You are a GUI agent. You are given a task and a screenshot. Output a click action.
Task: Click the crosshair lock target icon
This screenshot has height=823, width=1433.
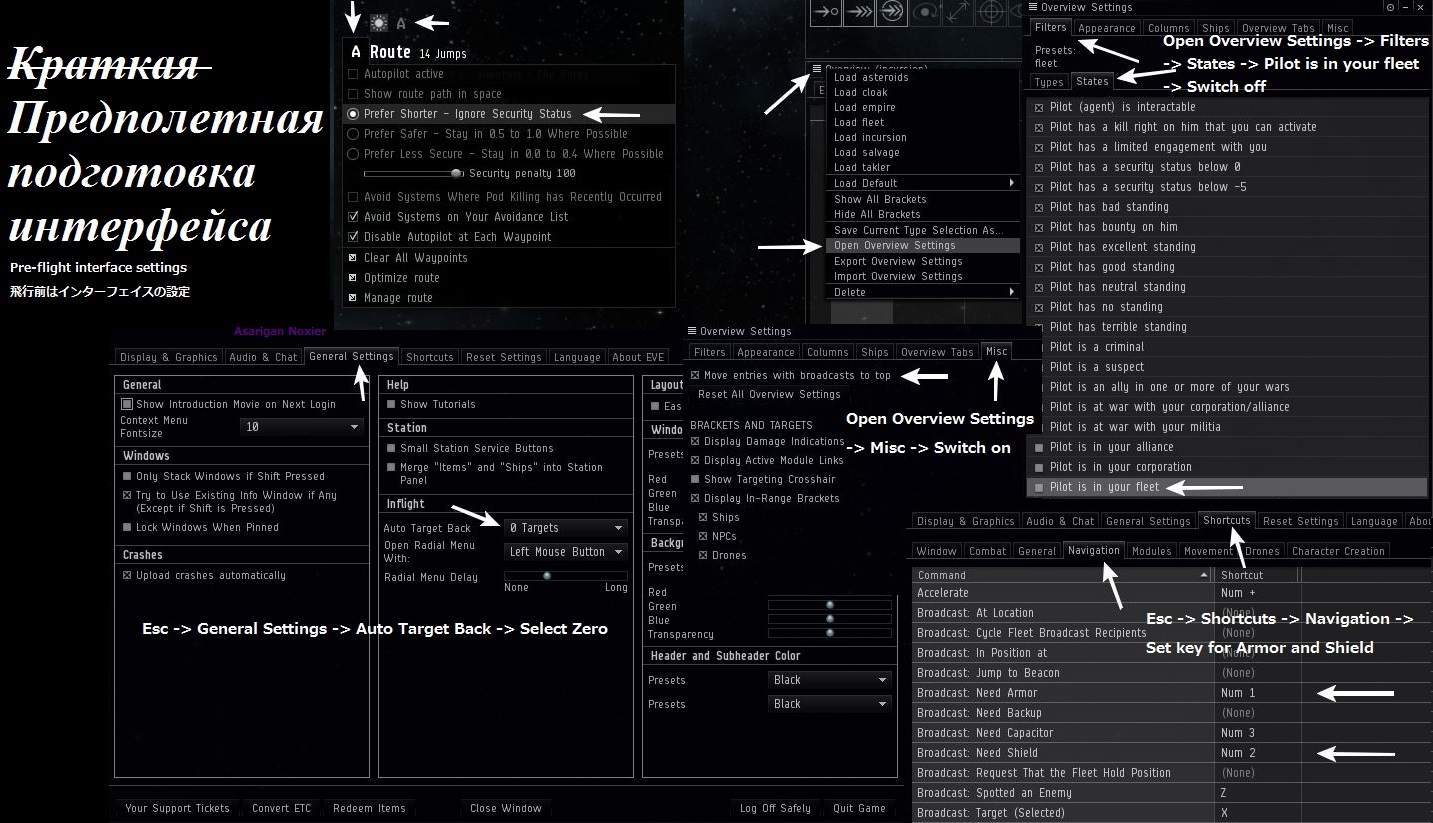point(991,12)
